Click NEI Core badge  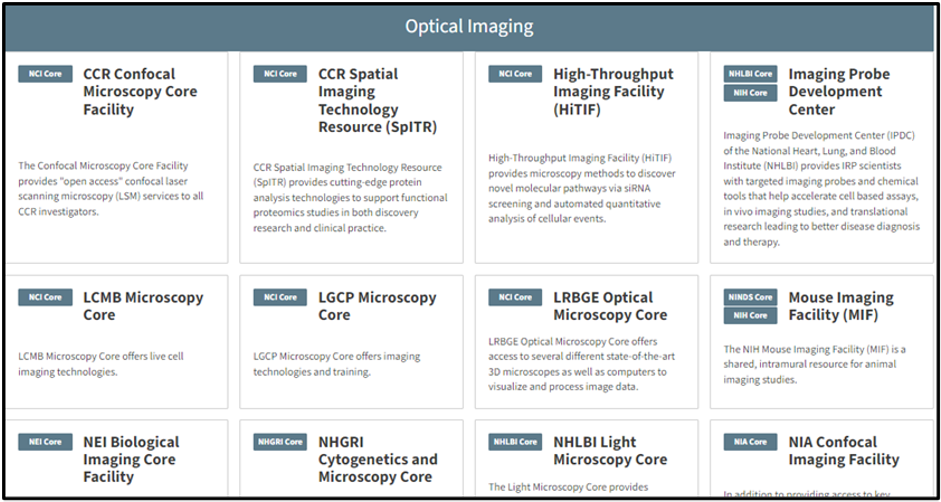(x=45, y=442)
